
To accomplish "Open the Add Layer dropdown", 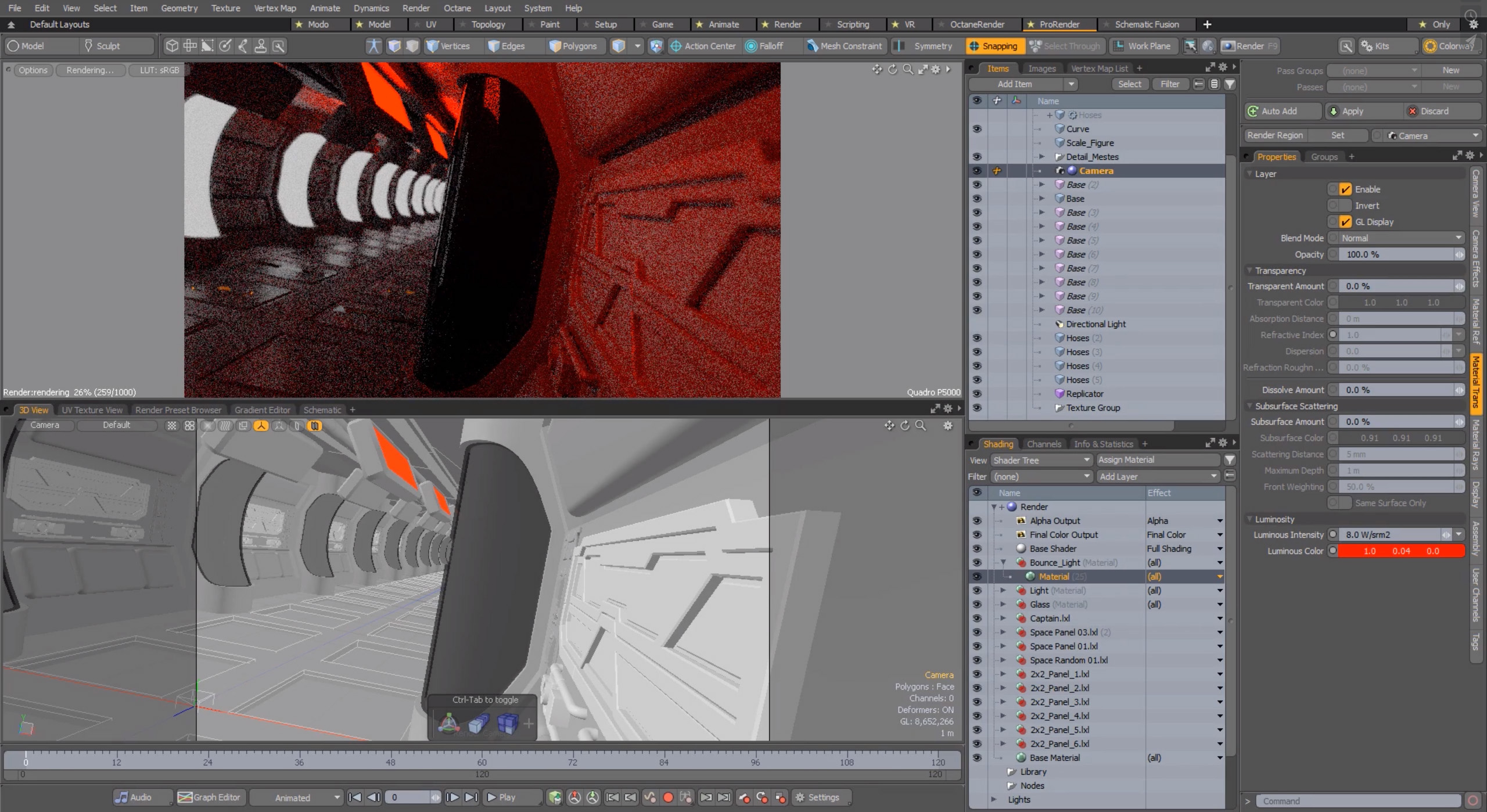I will click(x=1158, y=476).
